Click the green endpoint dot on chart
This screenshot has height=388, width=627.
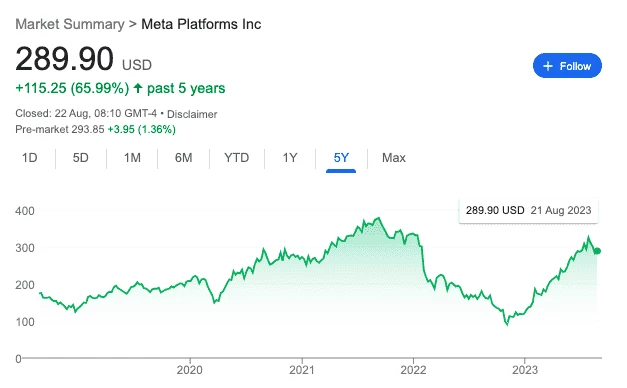coord(597,251)
